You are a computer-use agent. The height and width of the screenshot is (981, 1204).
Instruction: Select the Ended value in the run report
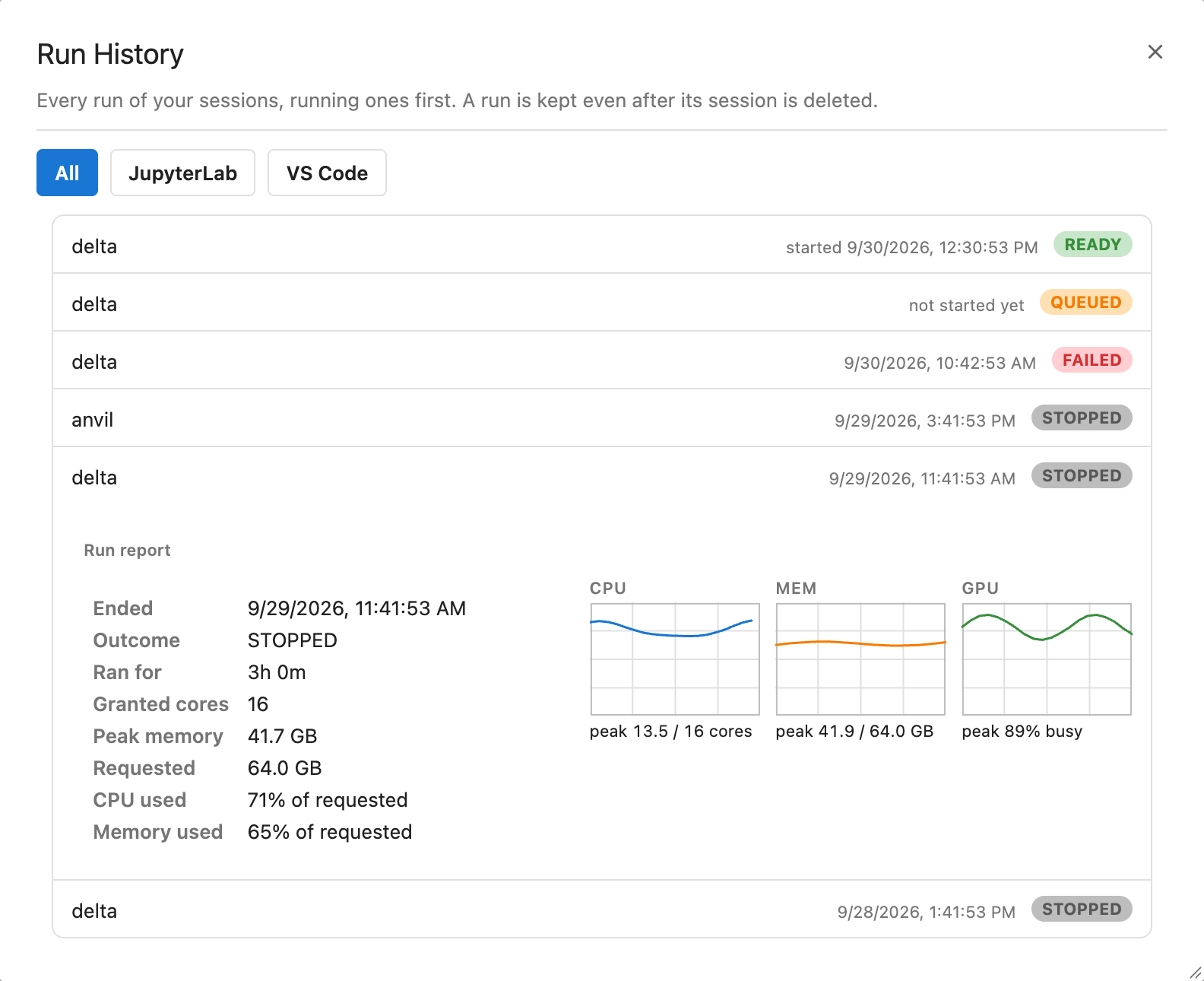point(357,608)
